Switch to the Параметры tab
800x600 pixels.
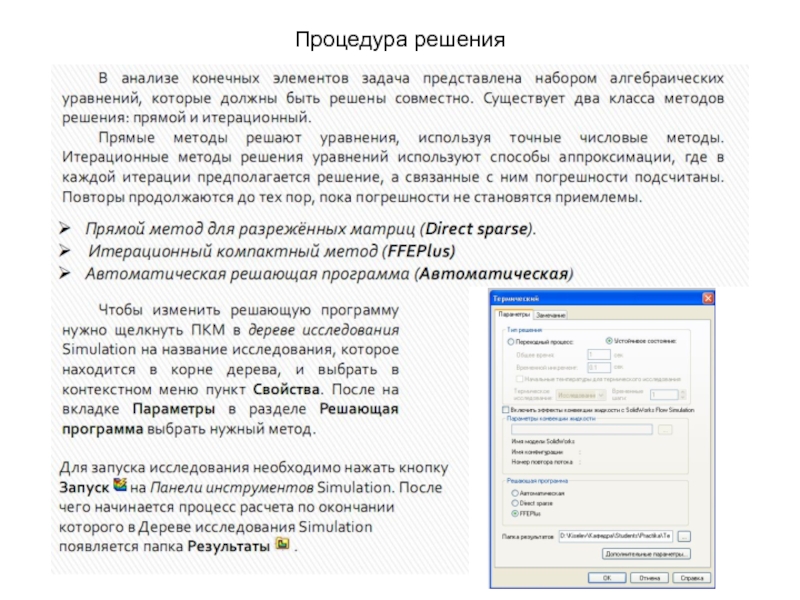pos(514,314)
